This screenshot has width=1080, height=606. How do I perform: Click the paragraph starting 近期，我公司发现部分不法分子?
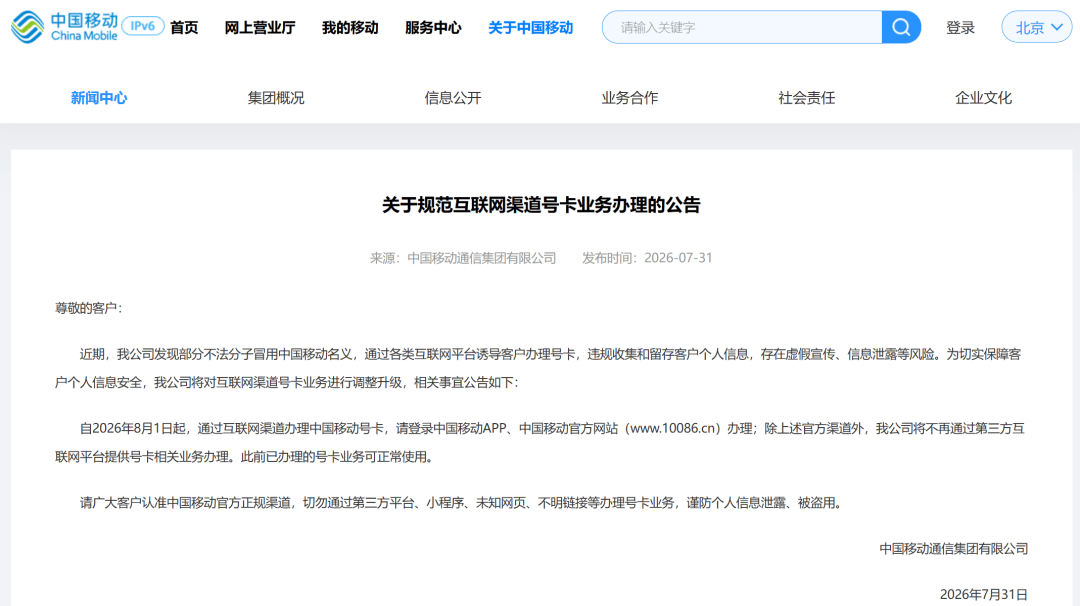539,368
